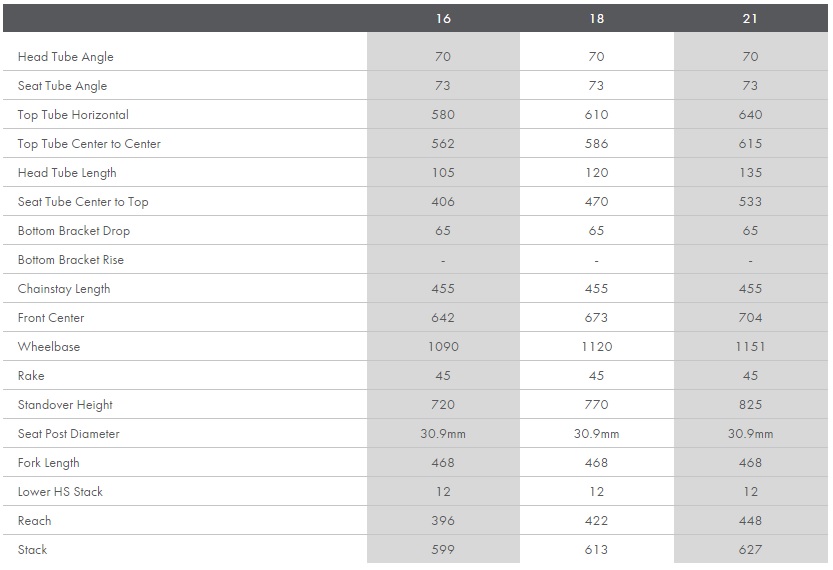Click the Top Tube Horizontal label
The height and width of the screenshot is (570, 833).
pos(73,115)
